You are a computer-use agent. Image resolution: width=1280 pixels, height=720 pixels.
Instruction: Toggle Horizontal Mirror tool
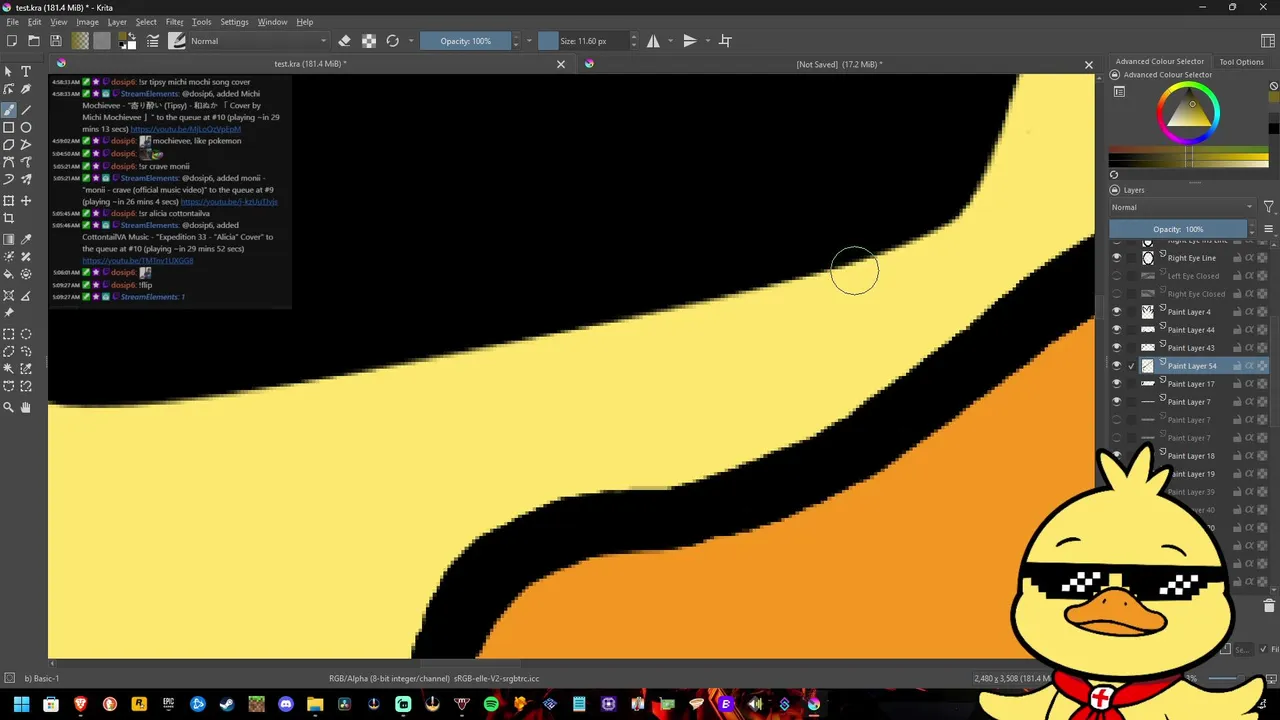(653, 41)
